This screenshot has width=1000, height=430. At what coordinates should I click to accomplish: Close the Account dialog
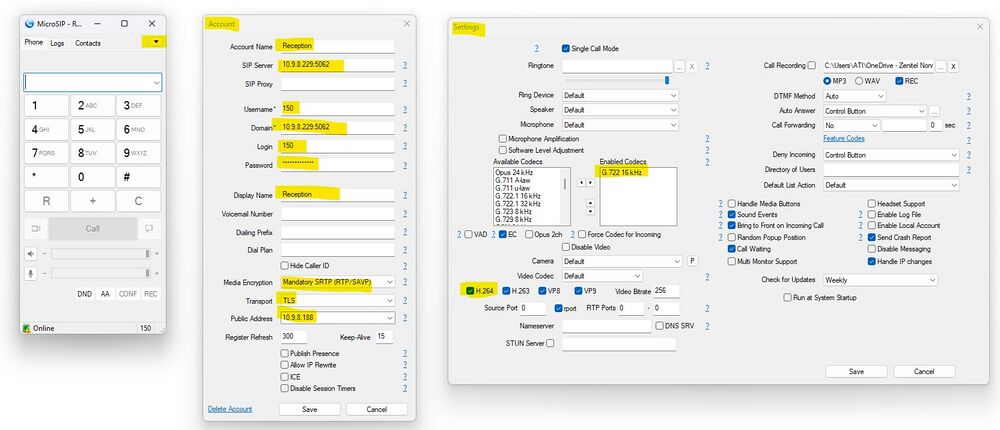[406, 24]
